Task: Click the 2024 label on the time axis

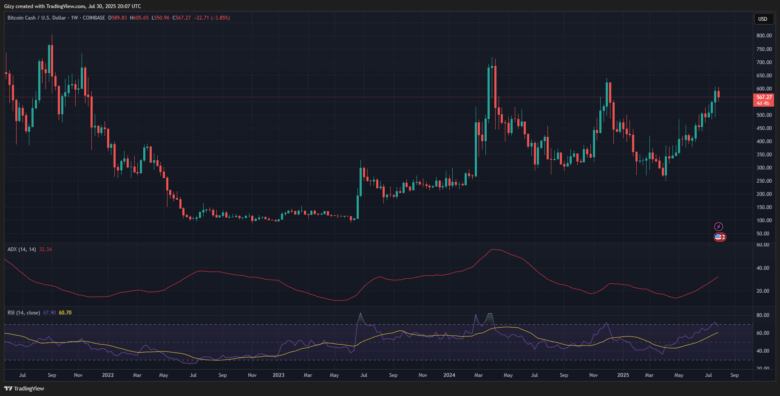Action: (450, 376)
